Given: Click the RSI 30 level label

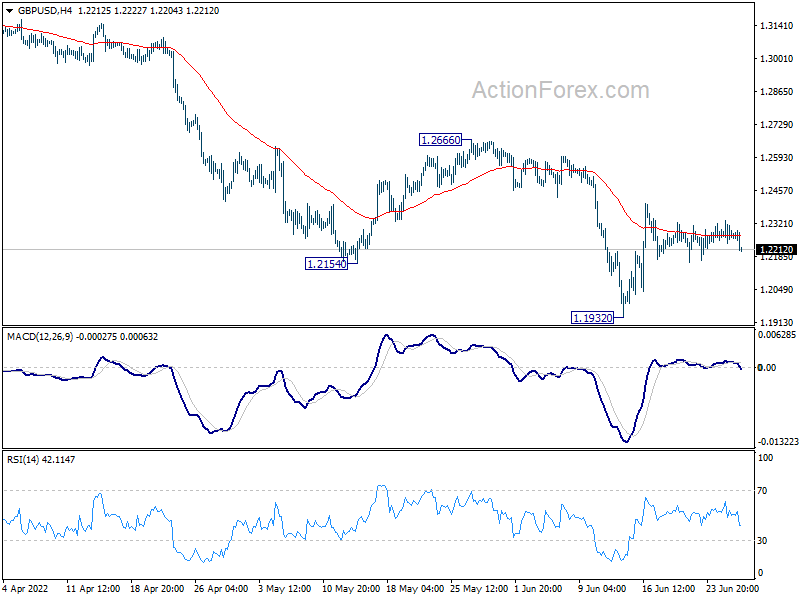Looking at the screenshot, I should click(x=762, y=541).
